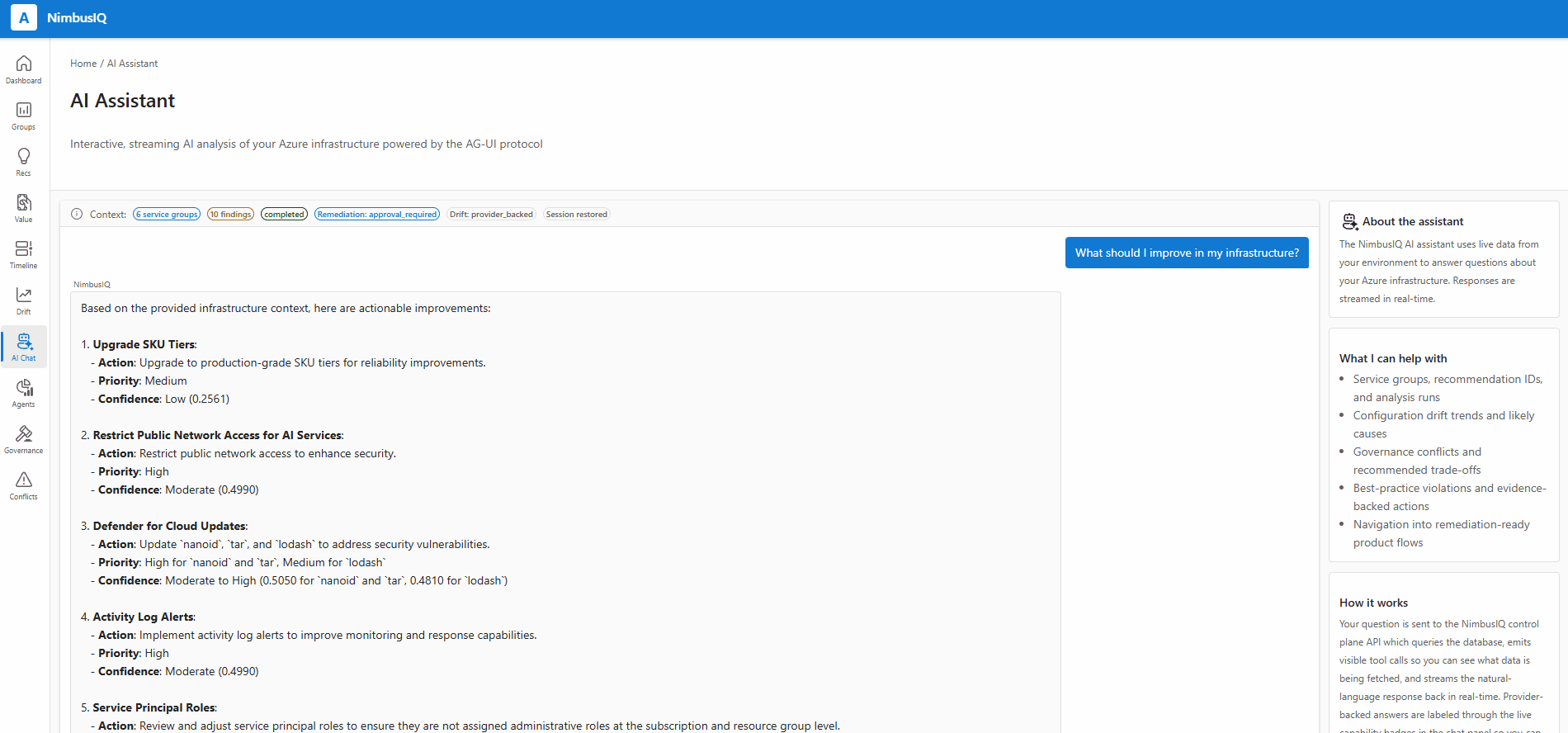Click Restrict Public Network Access heading

[218, 435]
